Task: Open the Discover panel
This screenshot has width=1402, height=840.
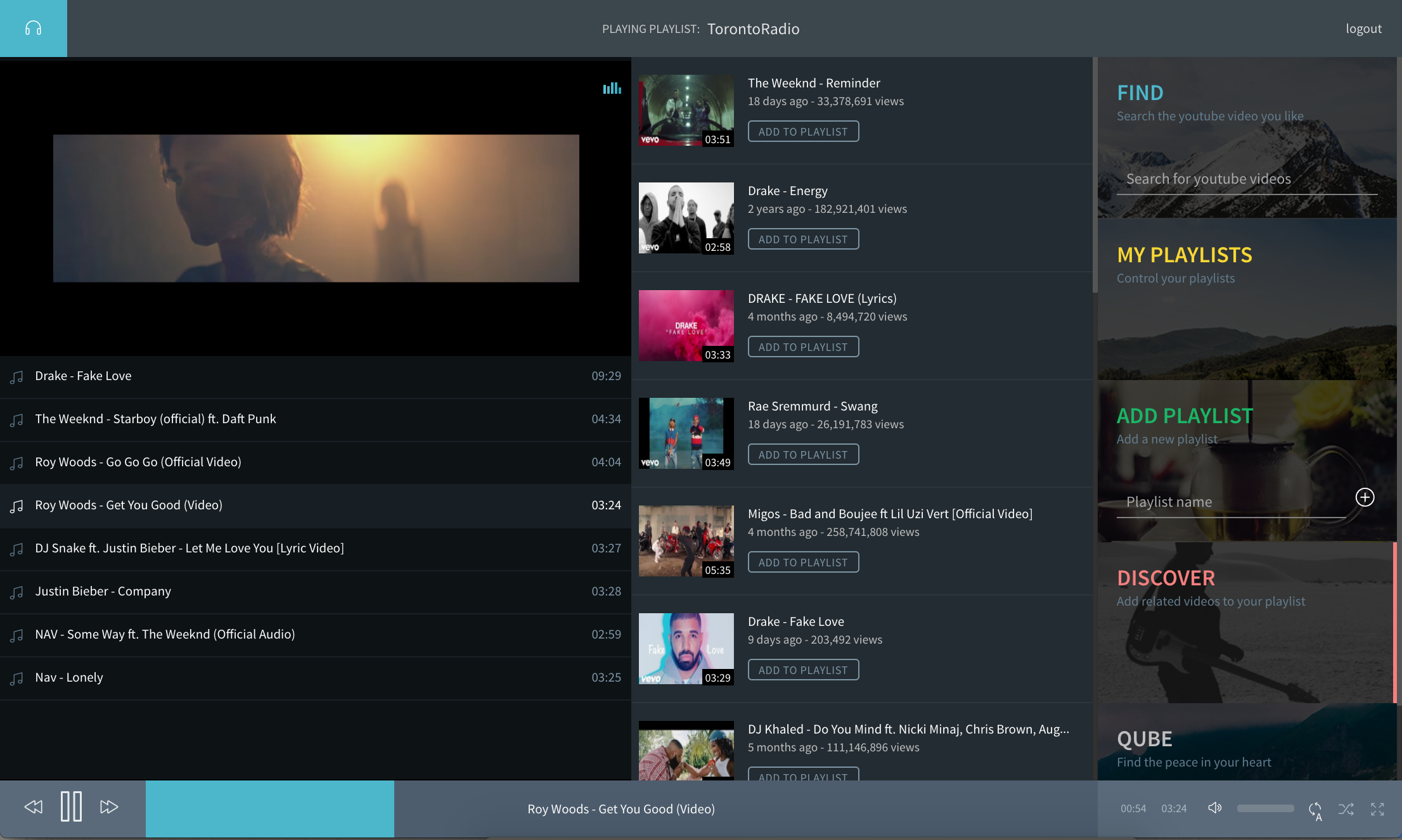Action: point(1166,578)
